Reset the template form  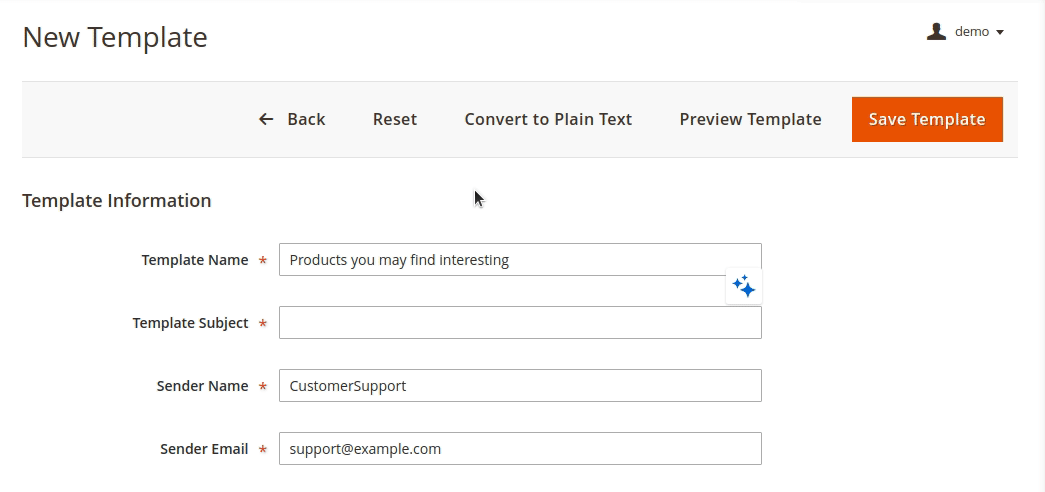[x=395, y=119]
